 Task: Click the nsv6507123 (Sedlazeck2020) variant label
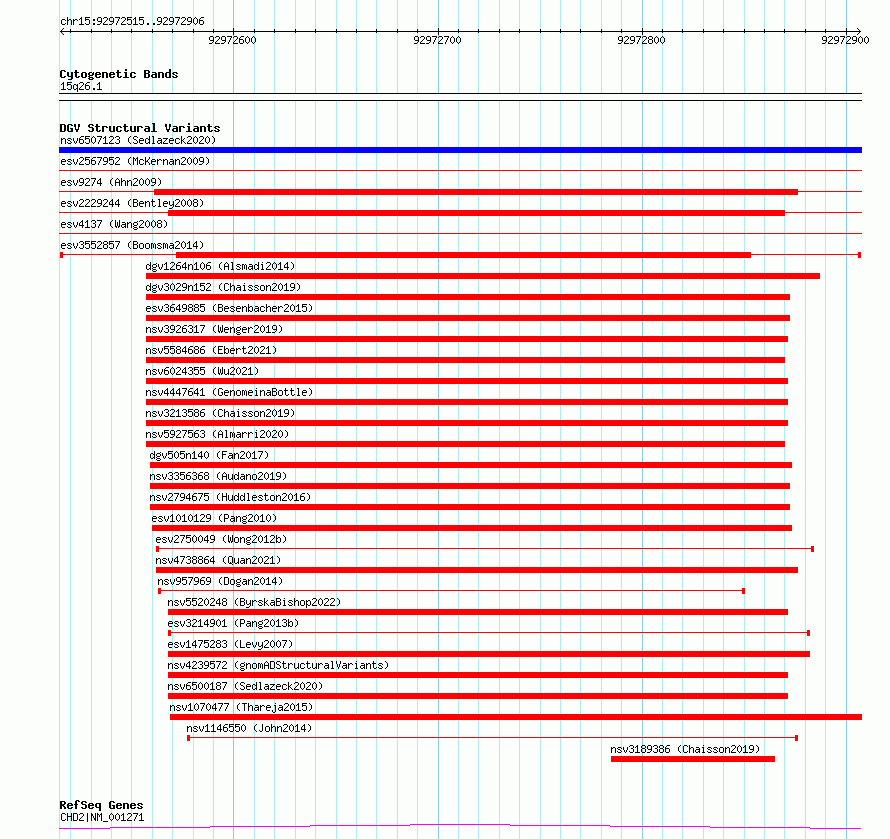click(x=138, y=140)
